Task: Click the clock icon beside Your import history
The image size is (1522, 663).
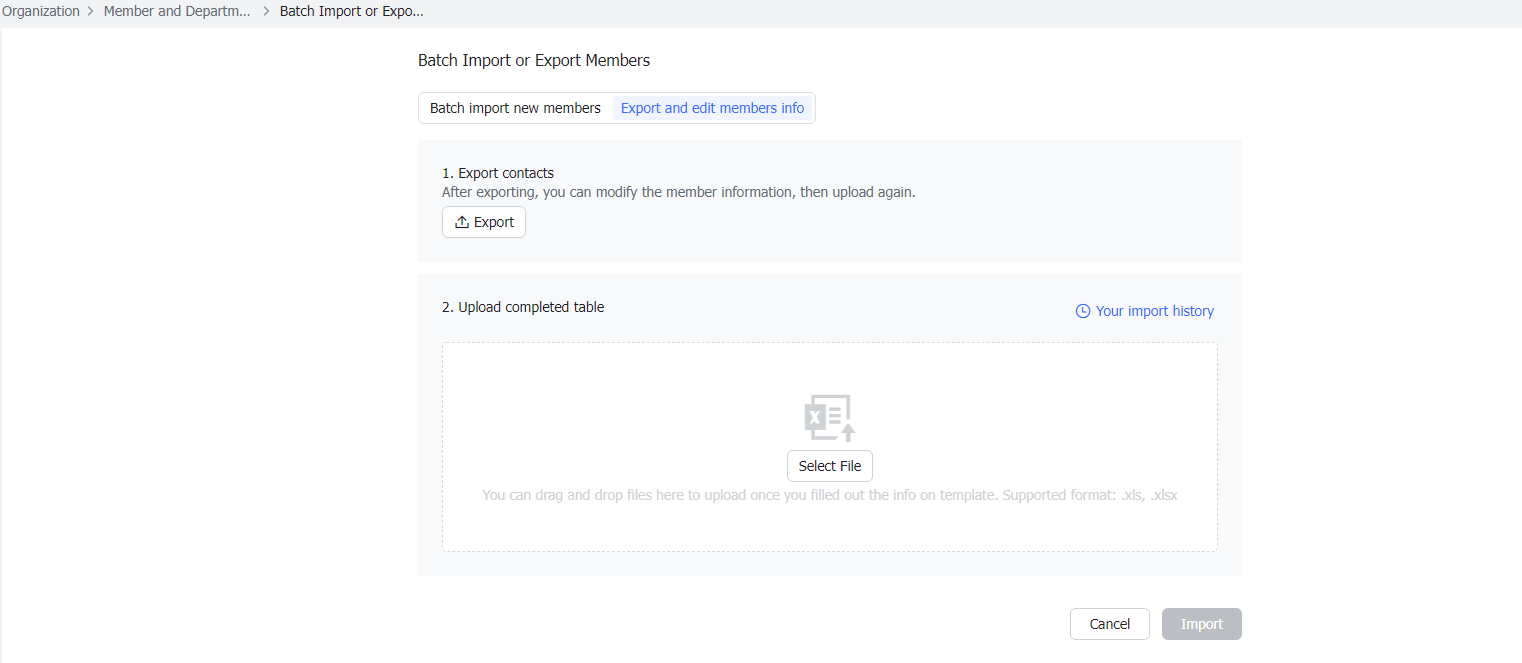Action: (1083, 311)
